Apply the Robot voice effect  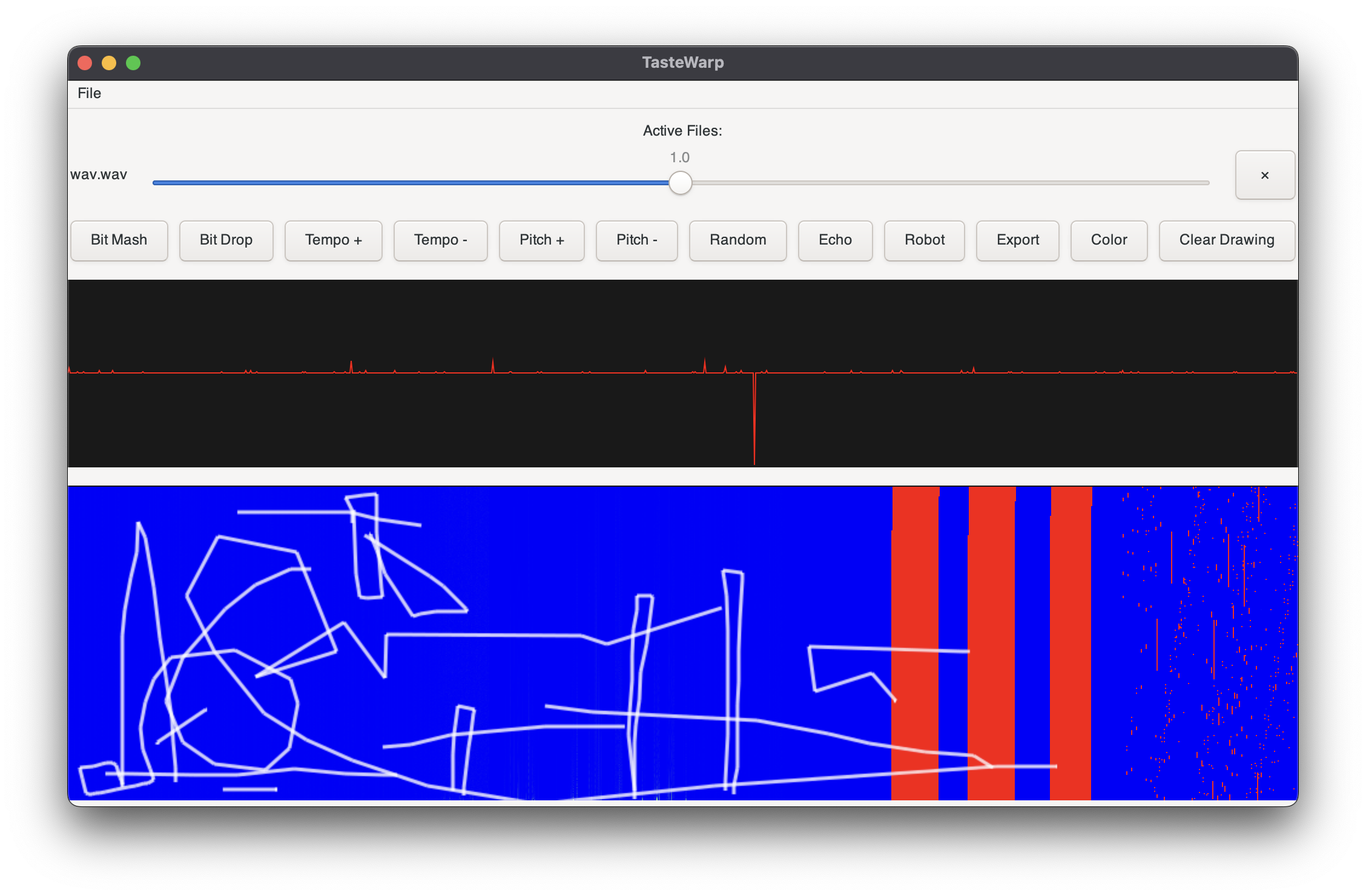[x=924, y=240]
